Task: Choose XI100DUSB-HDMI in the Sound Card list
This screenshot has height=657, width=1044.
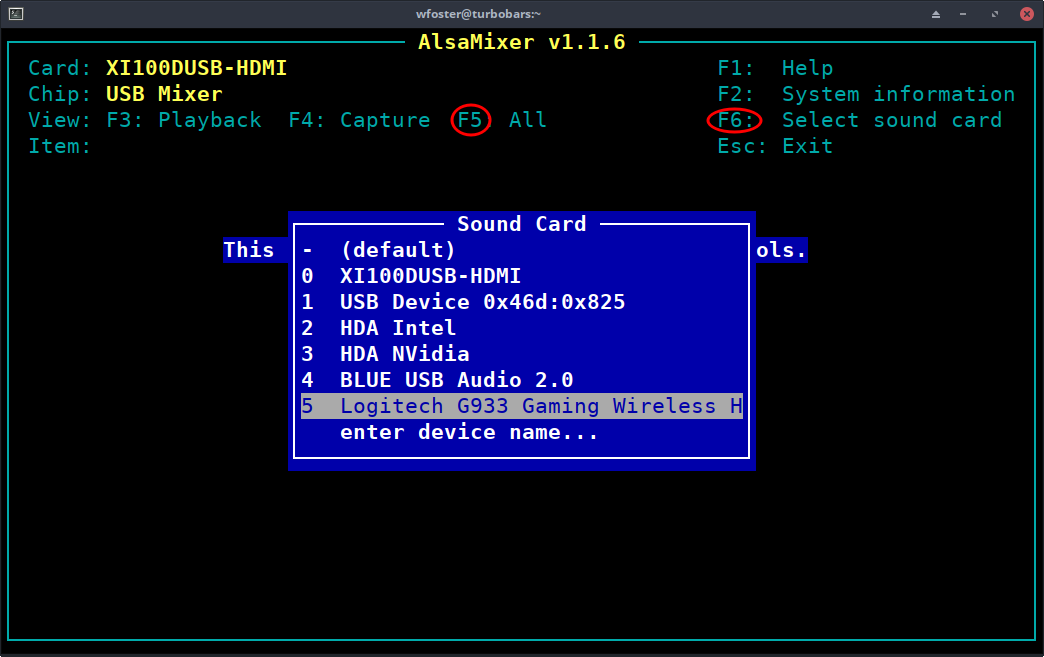Action: [521, 276]
